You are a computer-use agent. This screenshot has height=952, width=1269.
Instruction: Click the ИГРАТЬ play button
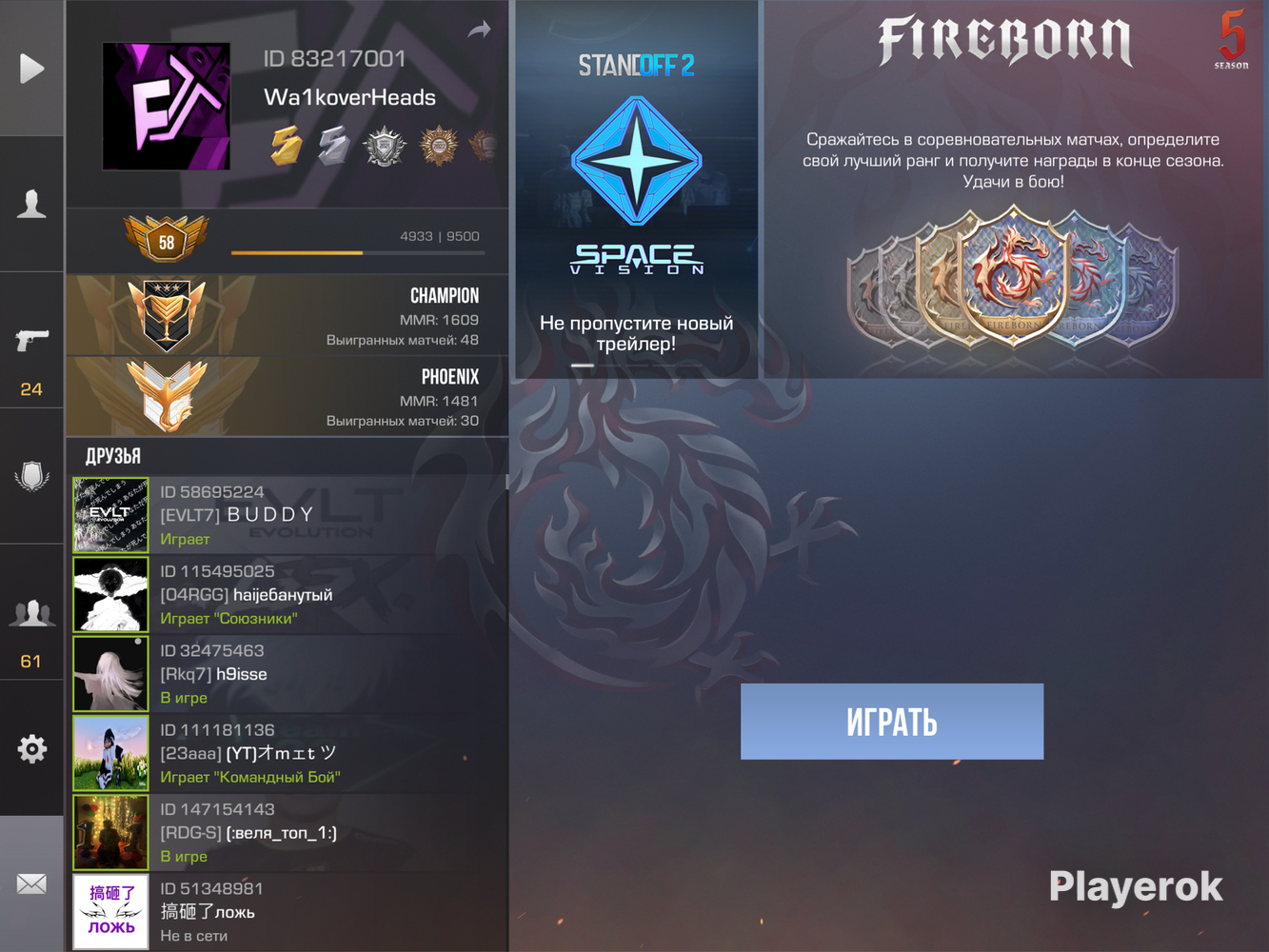[892, 722]
